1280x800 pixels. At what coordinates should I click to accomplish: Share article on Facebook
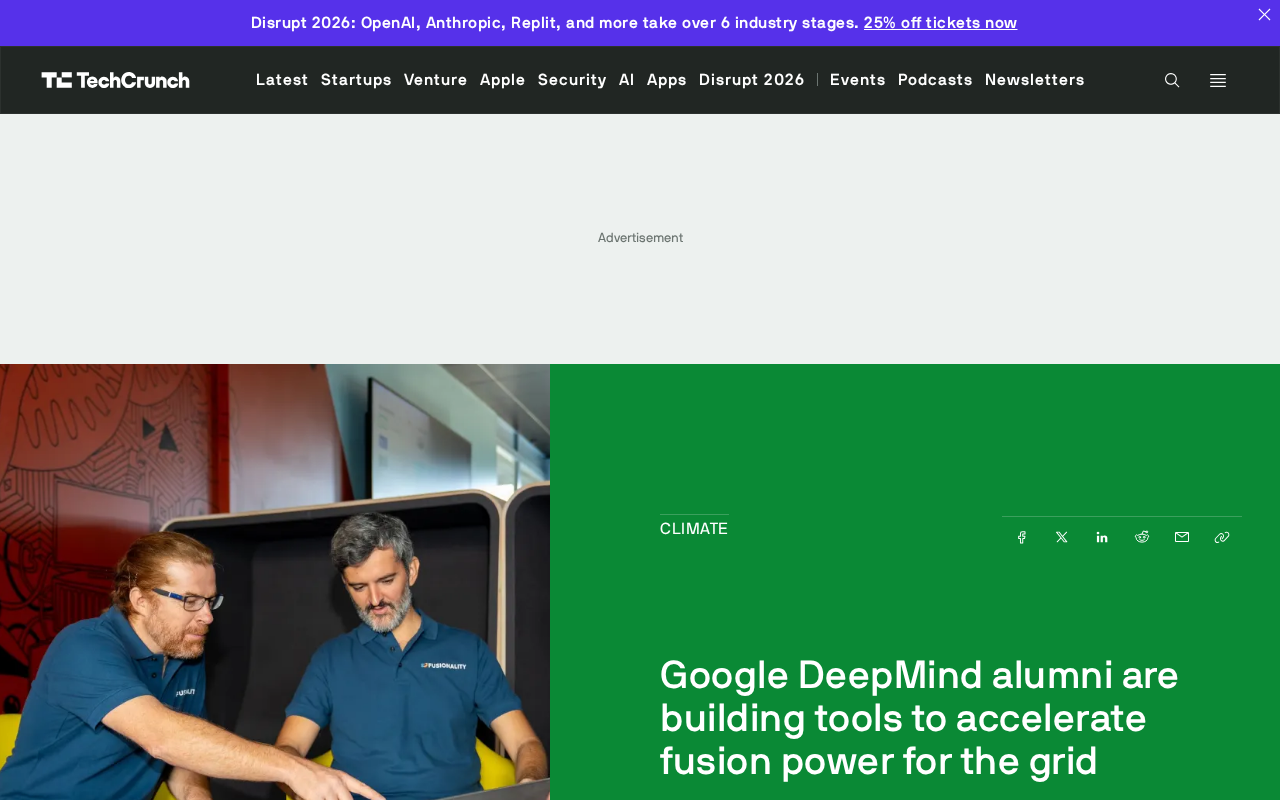[1022, 537]
